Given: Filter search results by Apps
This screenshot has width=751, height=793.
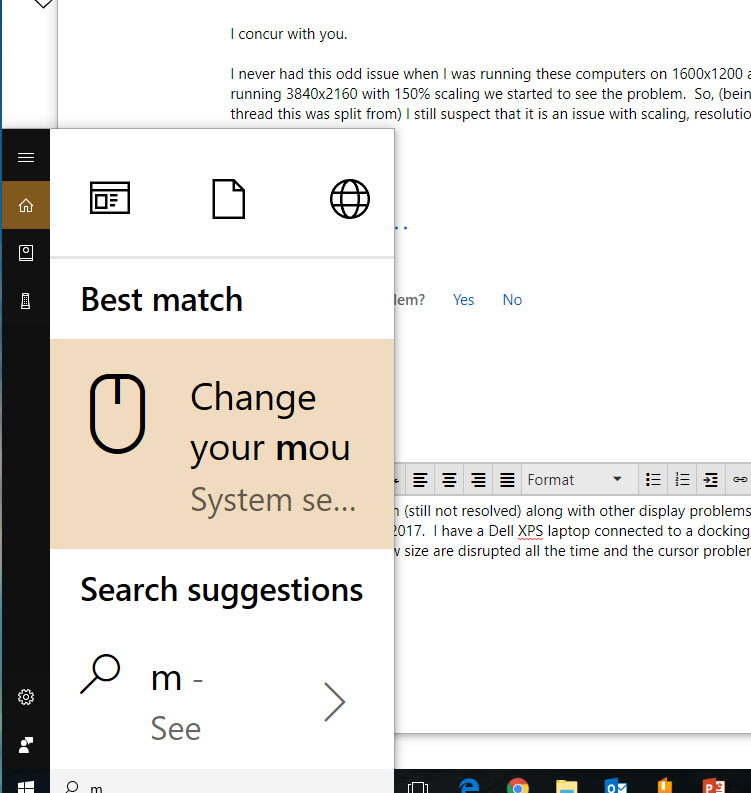Looking at the screenshot, I should [110, 198].
